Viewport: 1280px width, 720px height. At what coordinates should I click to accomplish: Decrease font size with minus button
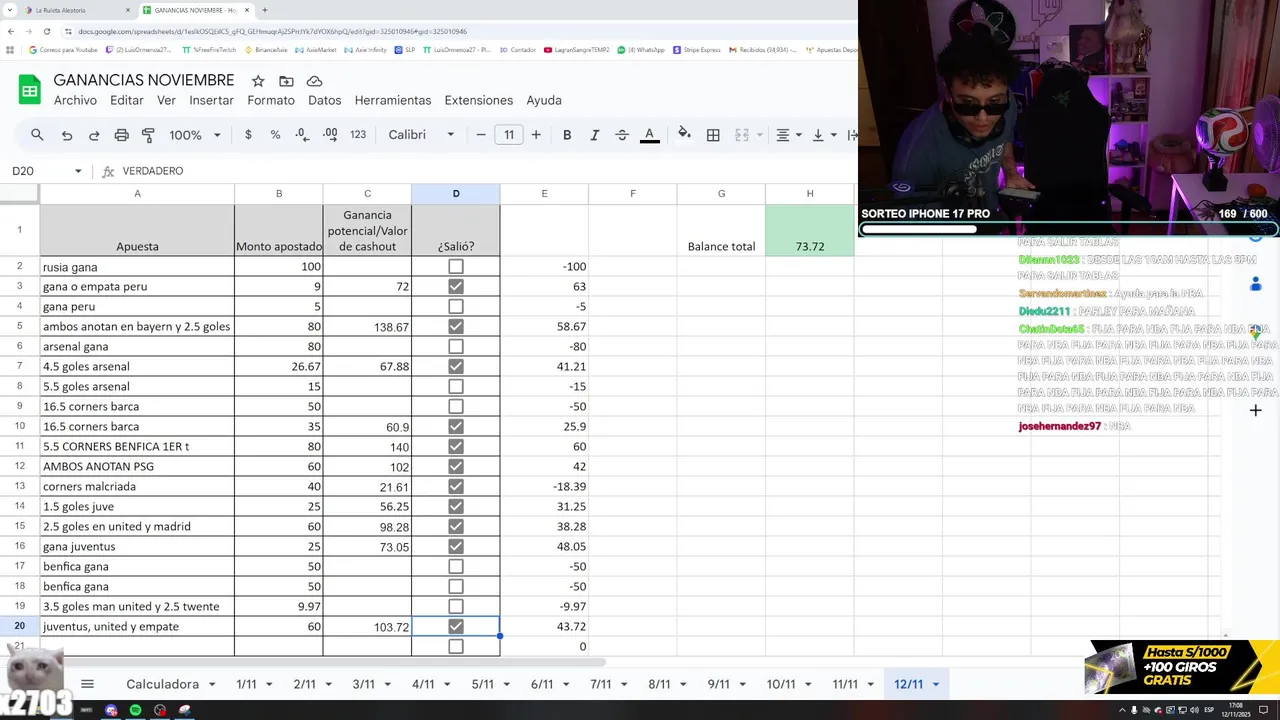pyautogui.click(x=481, y=135)
